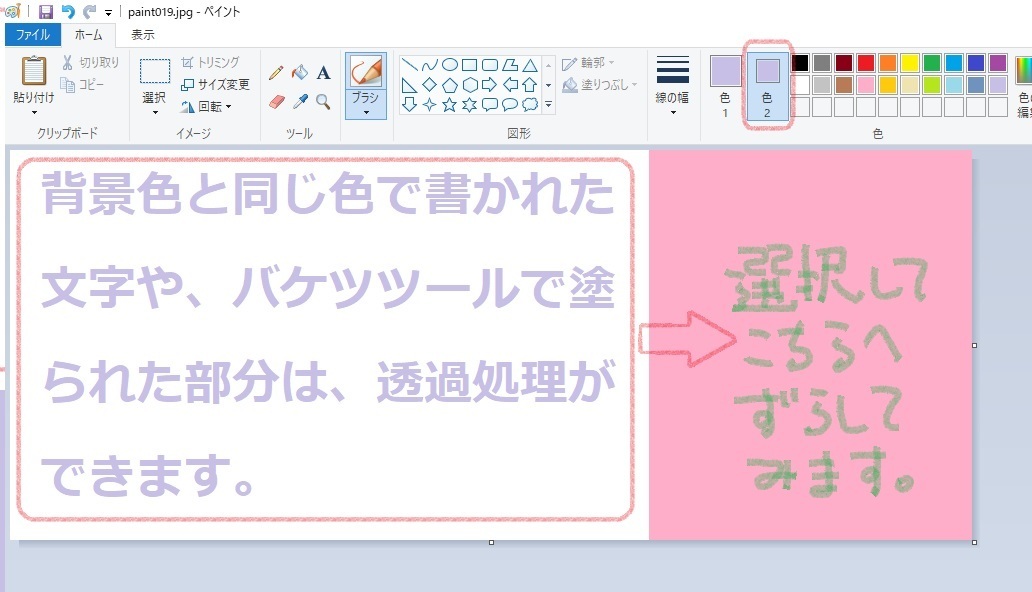Choose the five-point star shape
1032x592 pixels.
pyautogui.click(x=449, y=104)
